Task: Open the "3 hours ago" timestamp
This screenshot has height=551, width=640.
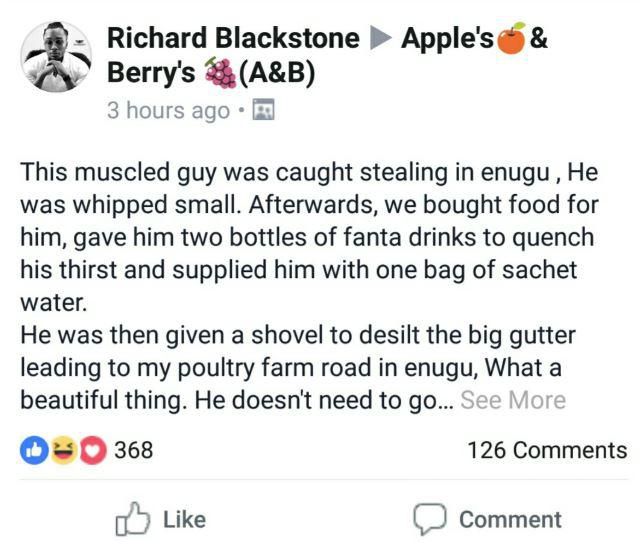Action: coord(168,110)
